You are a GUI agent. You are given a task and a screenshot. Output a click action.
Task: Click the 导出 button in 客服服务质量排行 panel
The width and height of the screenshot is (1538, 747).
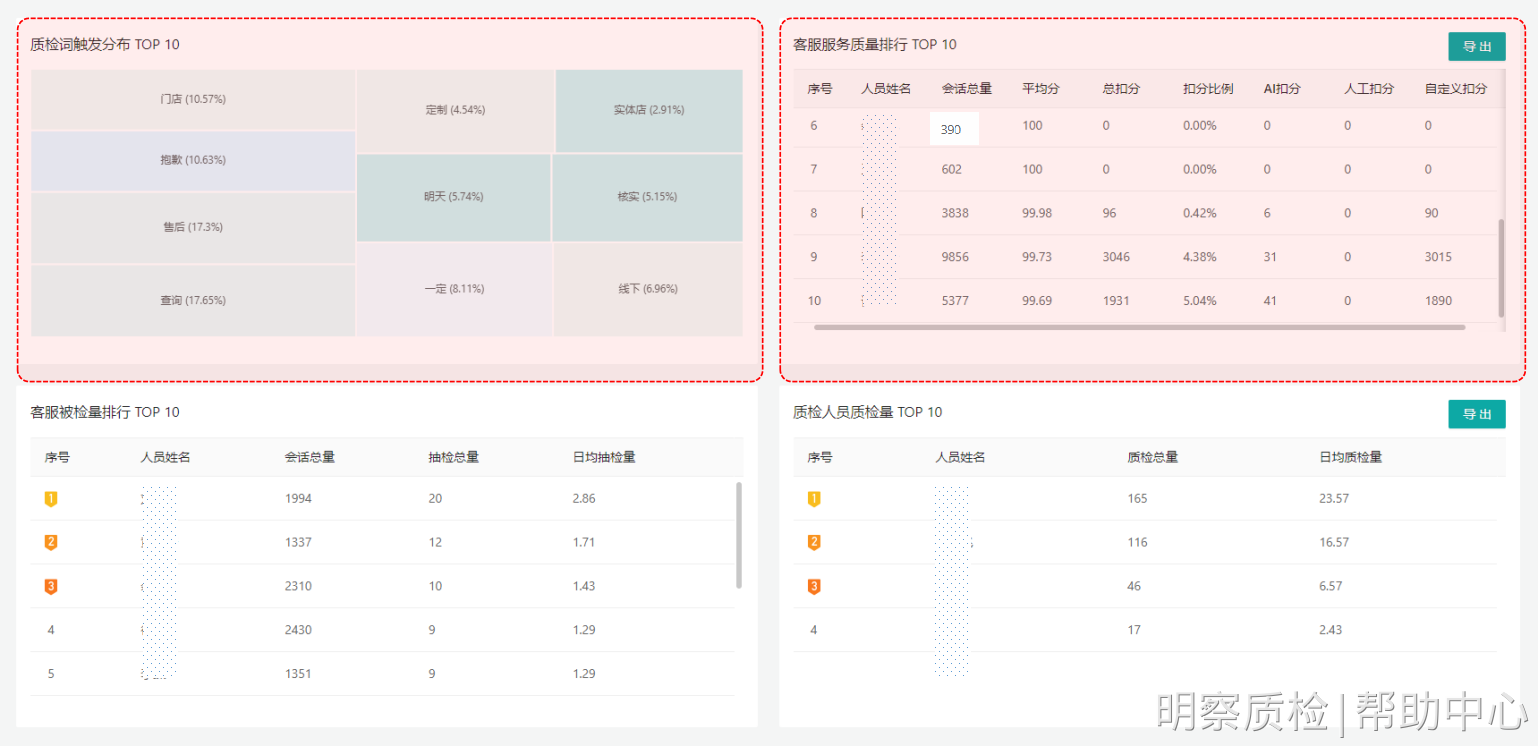click(x=1476, y=46)
